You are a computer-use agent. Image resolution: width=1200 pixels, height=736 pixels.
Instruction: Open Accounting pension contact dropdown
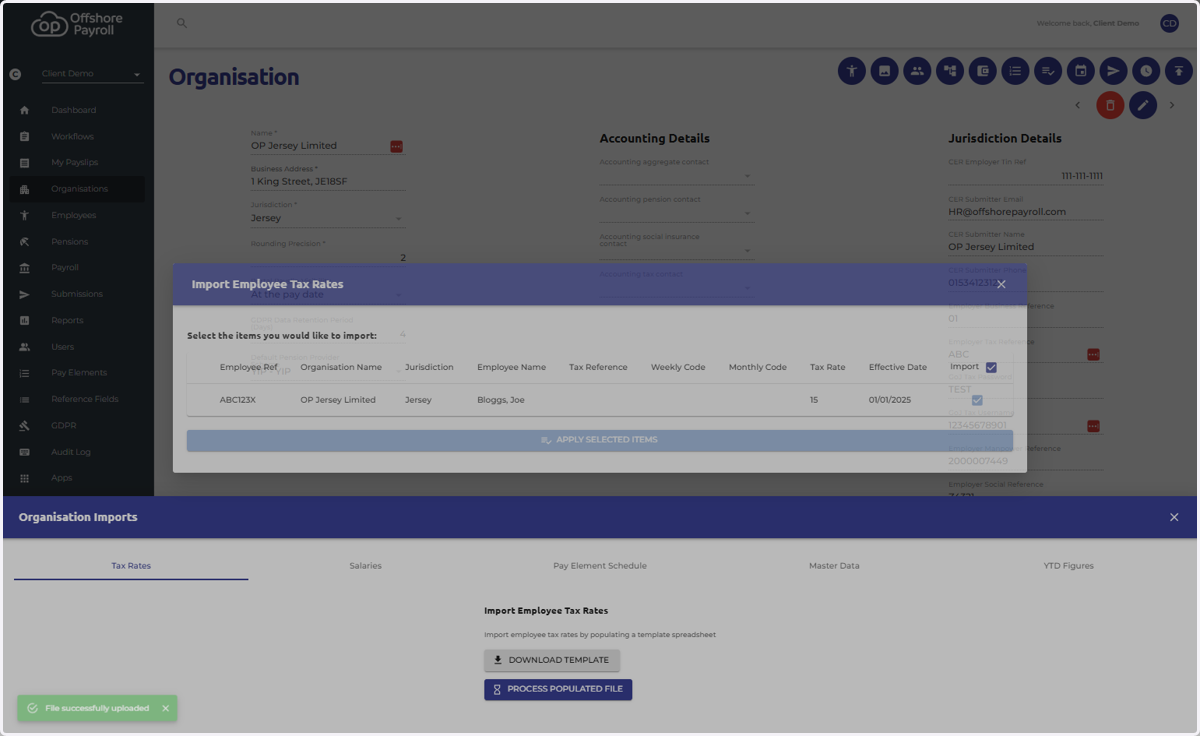click(x=676, y=213)
